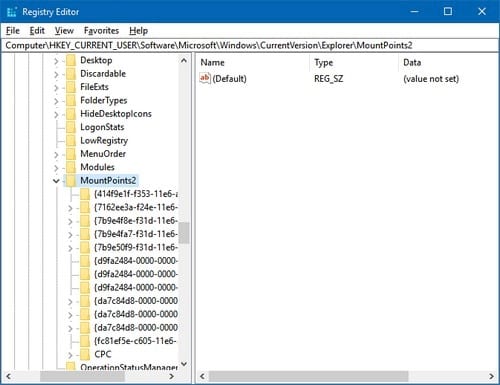Click the values pane scroll left arrow
500x385 pixels.
coord(202,376)
